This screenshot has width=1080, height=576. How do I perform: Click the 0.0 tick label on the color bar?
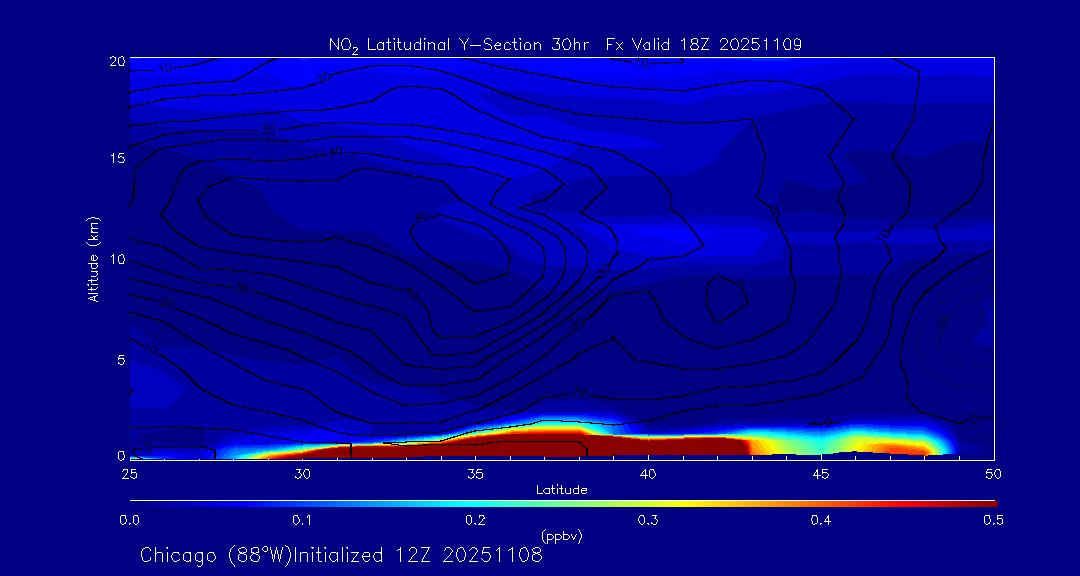click(130, 520)
